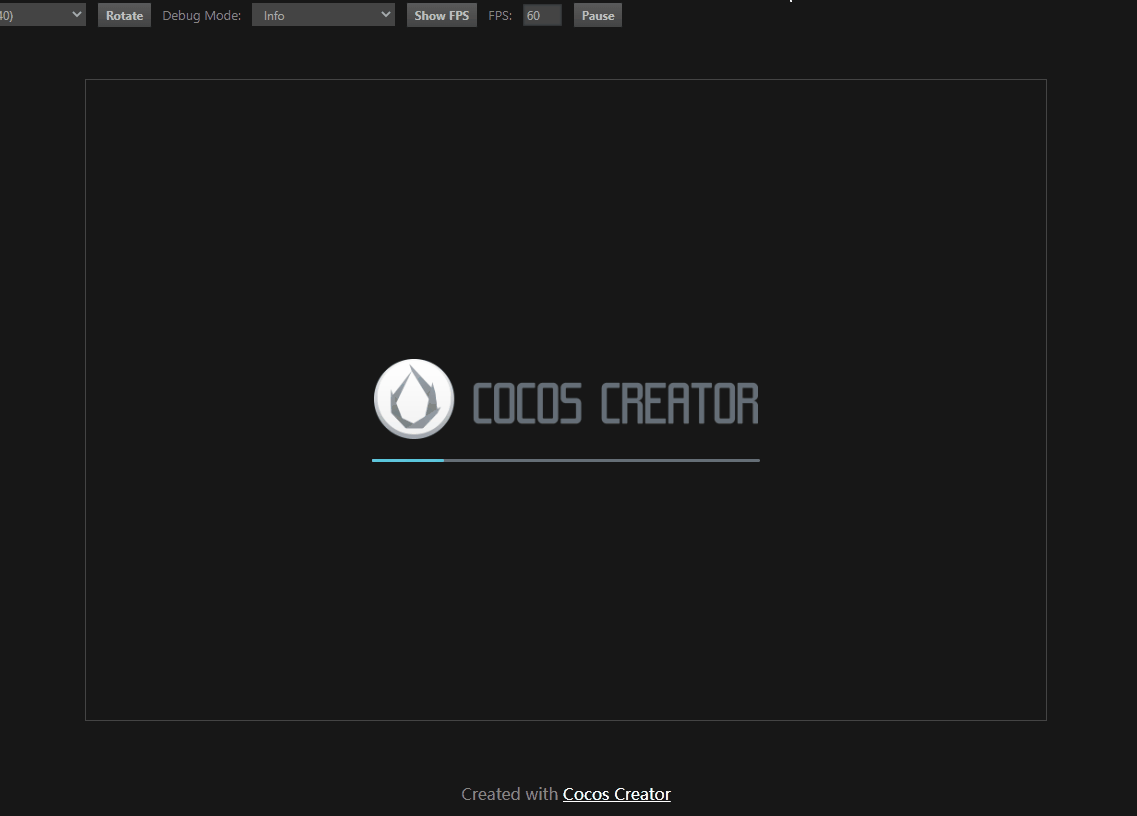Viewport: 1137px width, 816px height.
Task: Click the Cocos circular logo icon
Action: 413,398
